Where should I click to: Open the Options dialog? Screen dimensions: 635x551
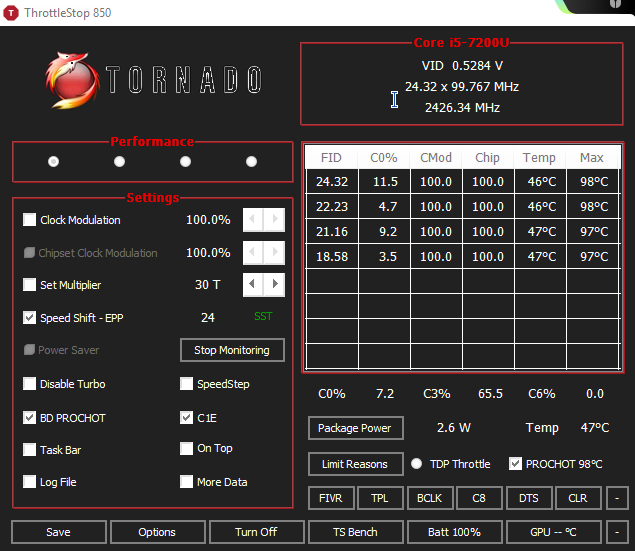(158, 532)
